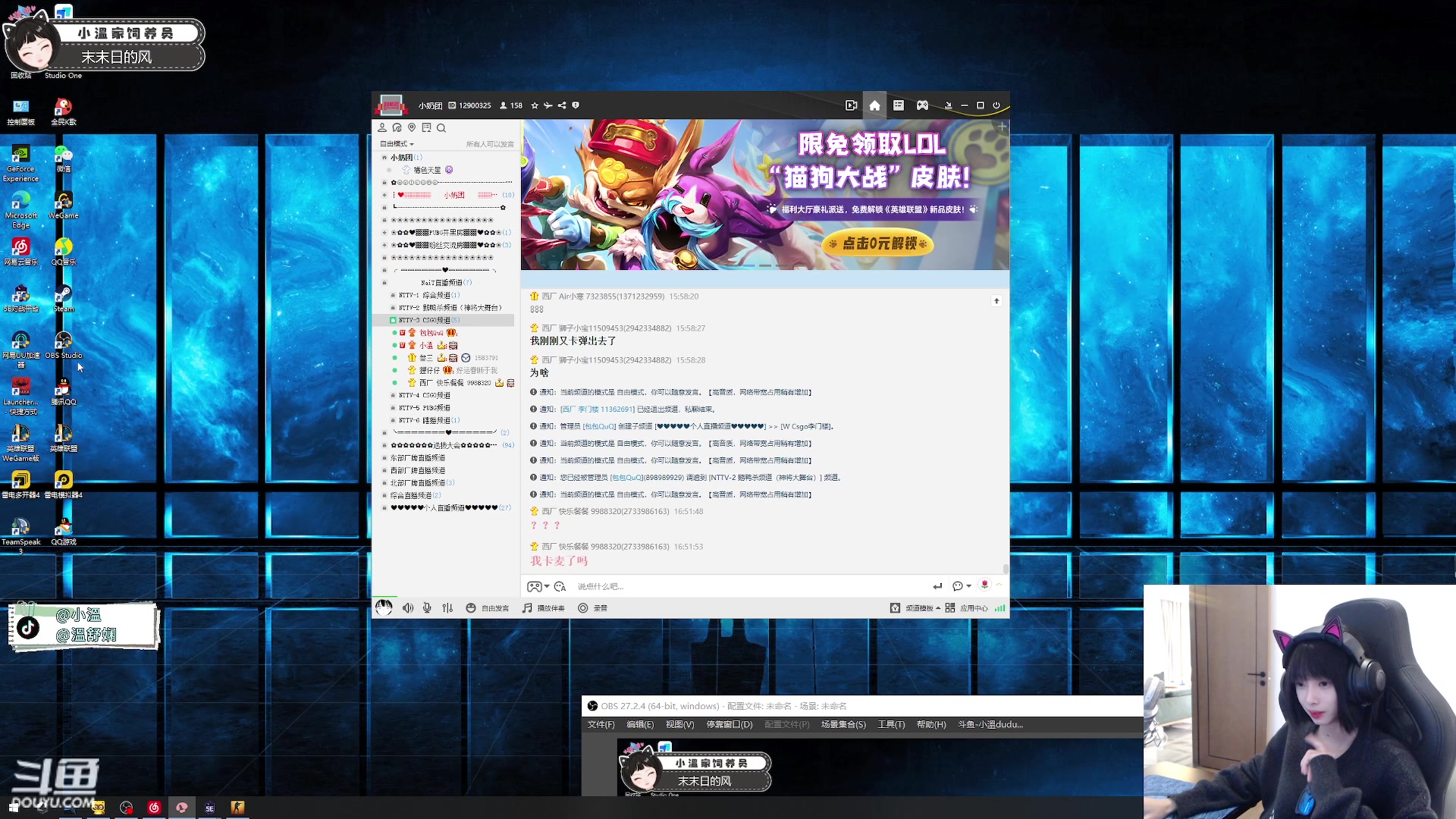Select NTTV-1 综合频道 channel
The image size is (1456, 819).
pyautogui.click(x=429, y=295)
